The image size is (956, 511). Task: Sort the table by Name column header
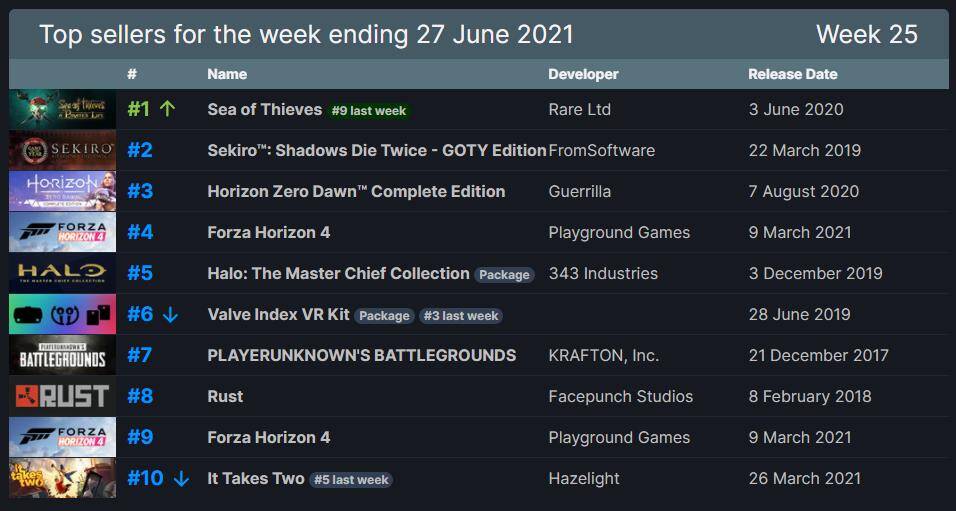[227, 74]
